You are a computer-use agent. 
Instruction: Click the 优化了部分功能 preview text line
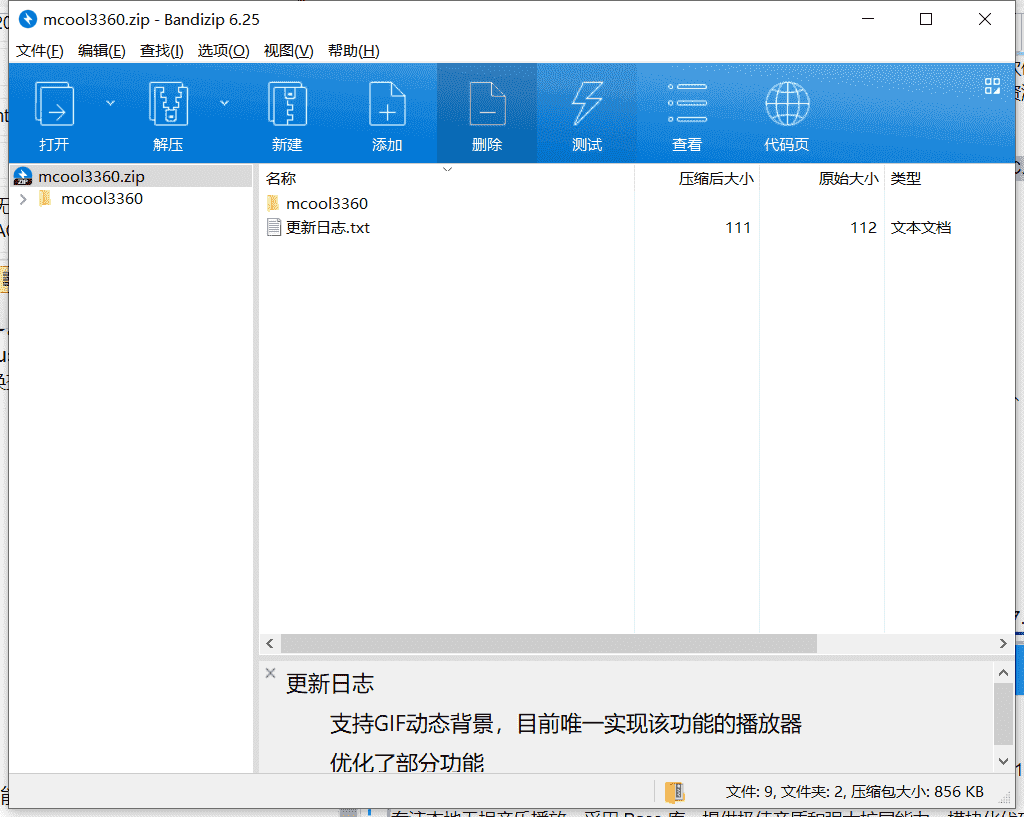[407, 762]
